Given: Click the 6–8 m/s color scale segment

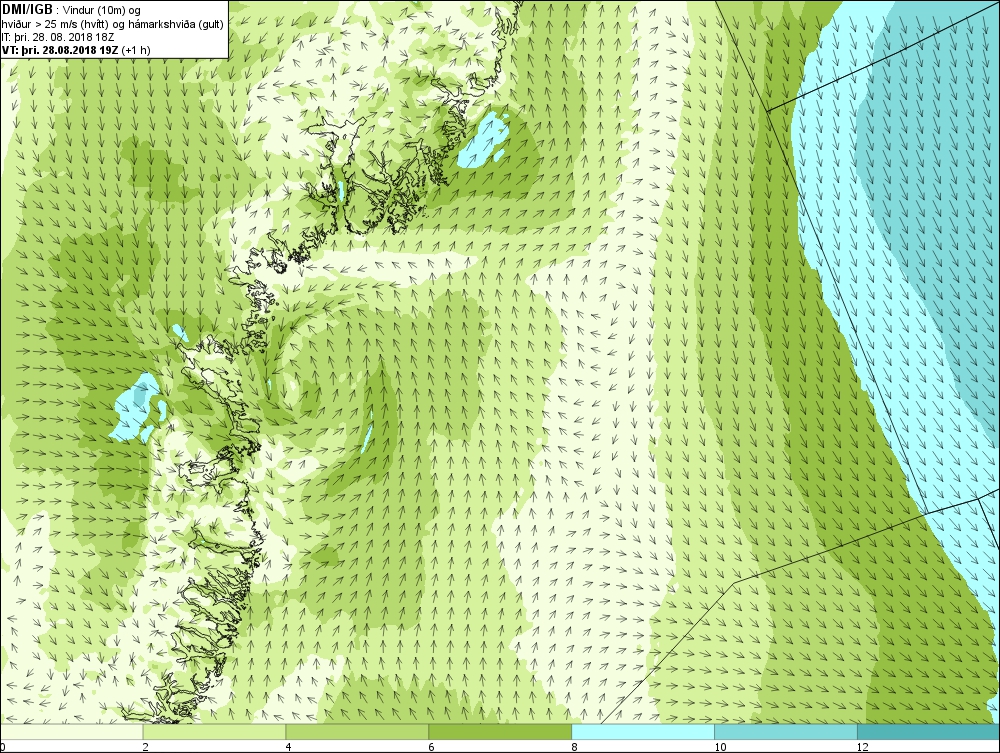Looking at the screenshot, I should tap(500, 731).
